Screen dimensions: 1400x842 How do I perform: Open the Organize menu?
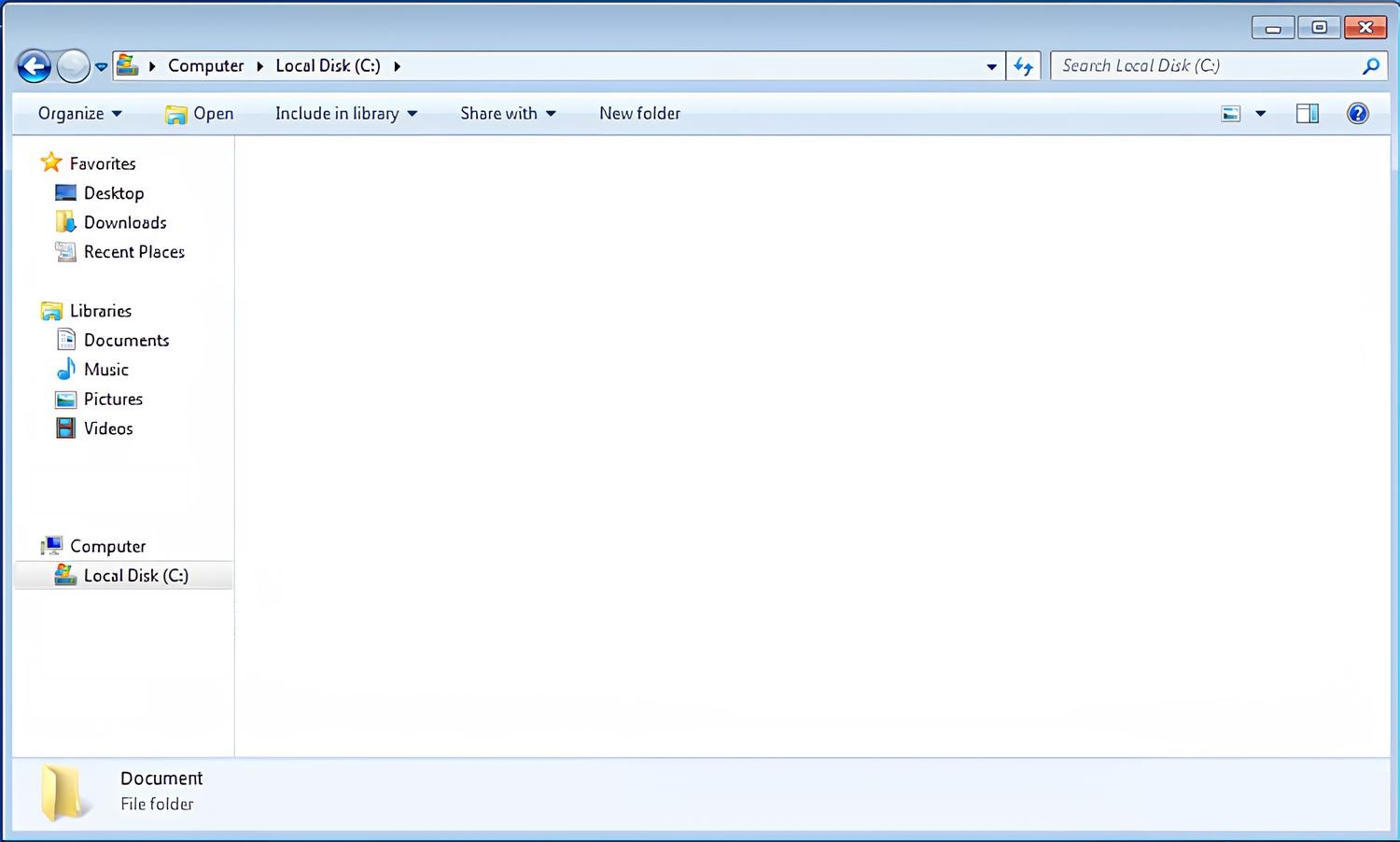[79, 114]
